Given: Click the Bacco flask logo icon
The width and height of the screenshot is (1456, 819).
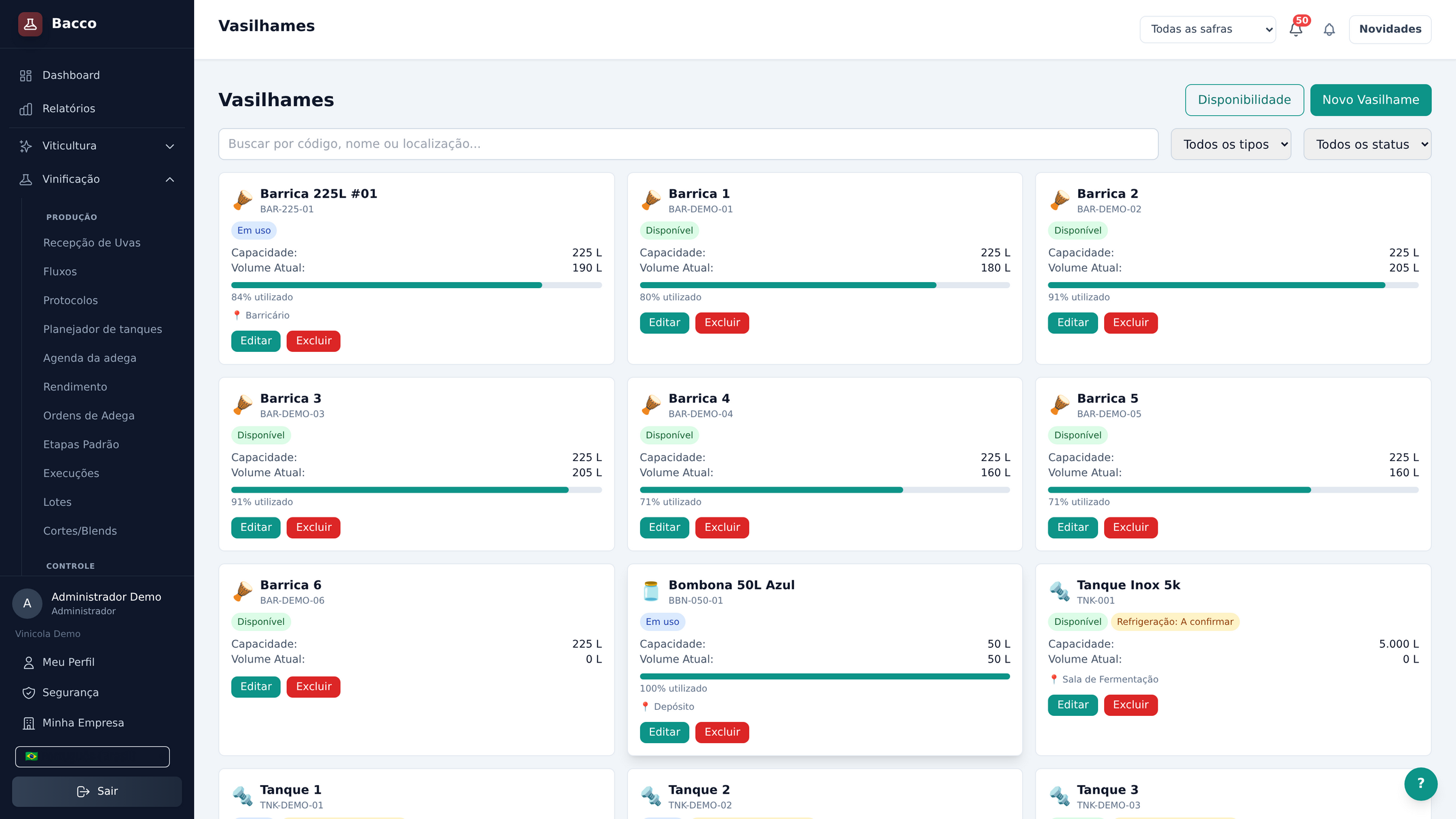Looking at the screenshot, I should click(30, 24).
